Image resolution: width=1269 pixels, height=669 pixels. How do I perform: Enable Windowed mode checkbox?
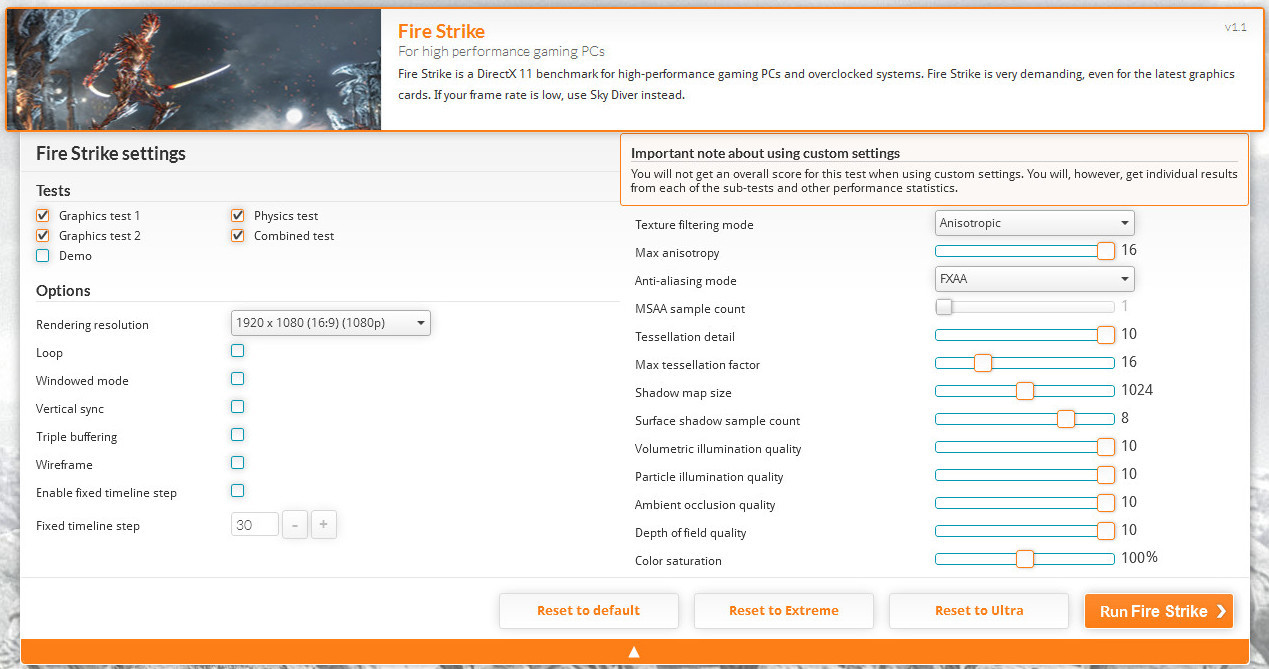click(238, 379)
